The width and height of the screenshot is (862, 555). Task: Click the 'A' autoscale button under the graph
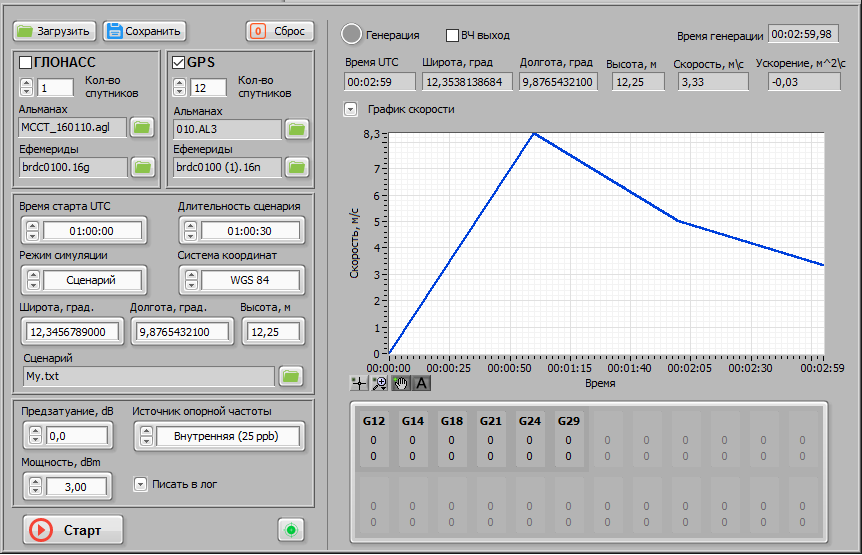point(421,383)
